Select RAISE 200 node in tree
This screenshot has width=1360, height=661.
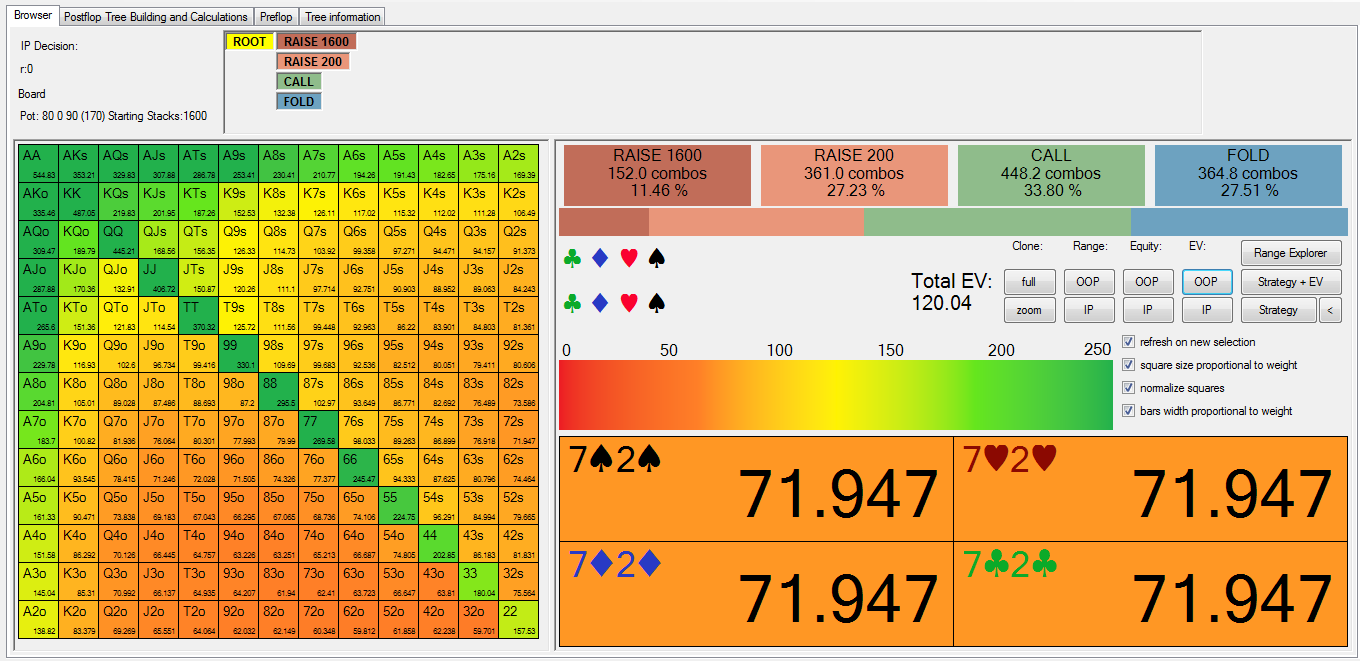coord(313,61)
